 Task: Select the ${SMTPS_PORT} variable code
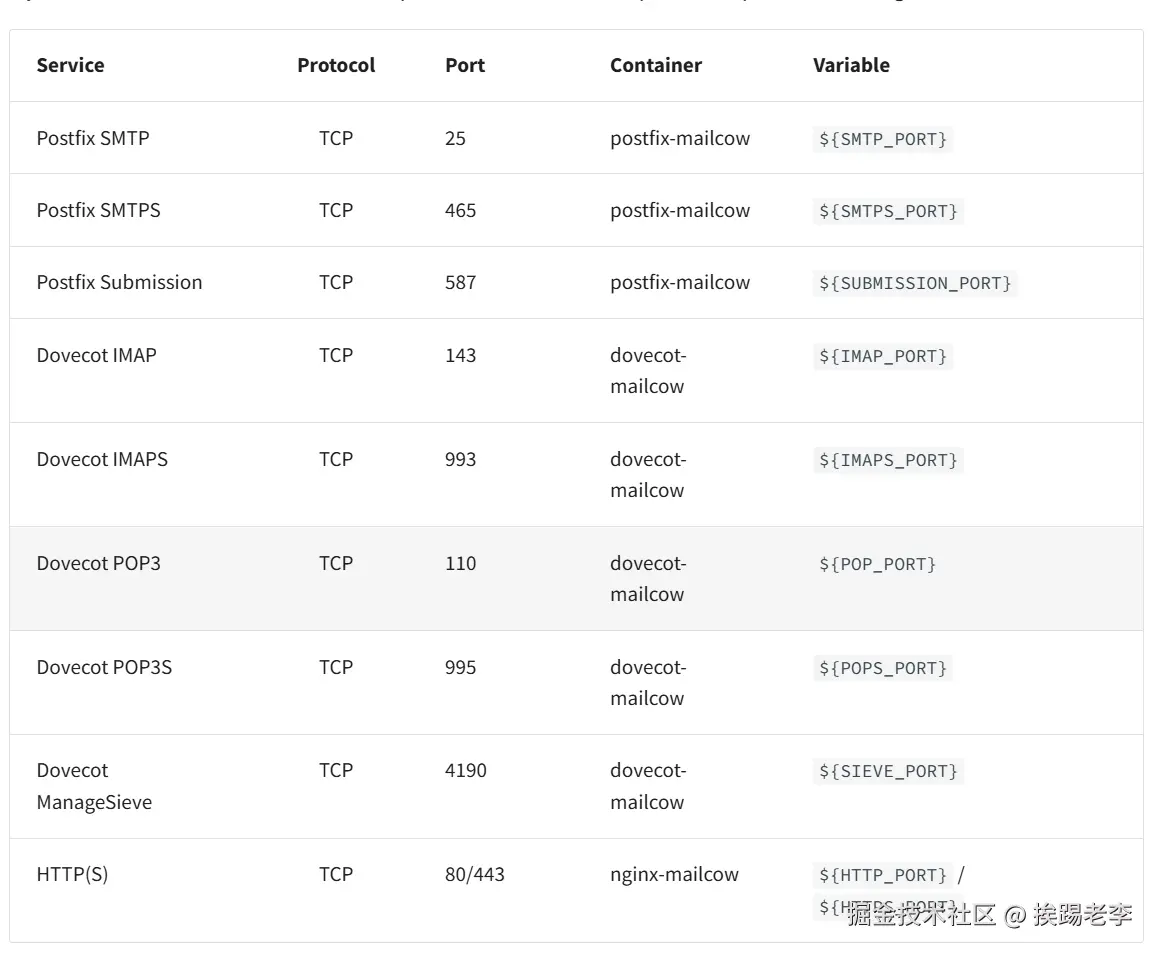pyautogui.click(x=888, y=211)
